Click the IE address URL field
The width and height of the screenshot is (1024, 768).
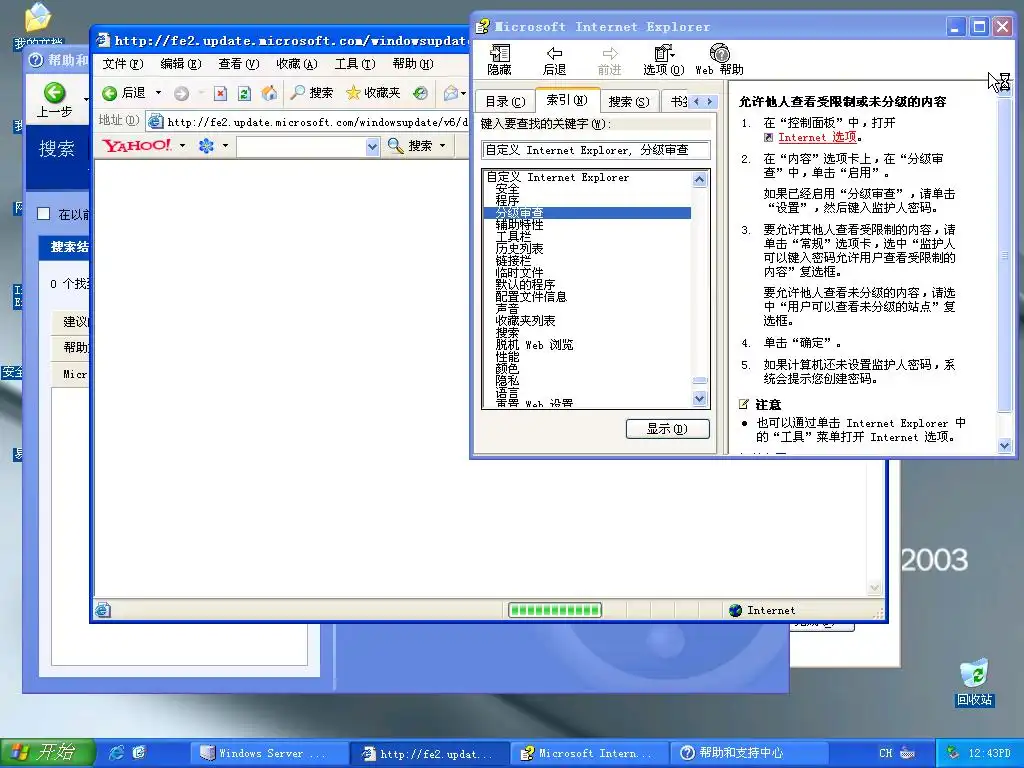pyautogui.click(x=317, y=122)
